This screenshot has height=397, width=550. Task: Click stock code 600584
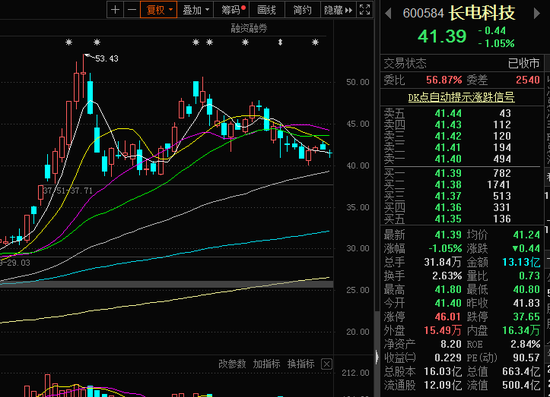(423, 13)
